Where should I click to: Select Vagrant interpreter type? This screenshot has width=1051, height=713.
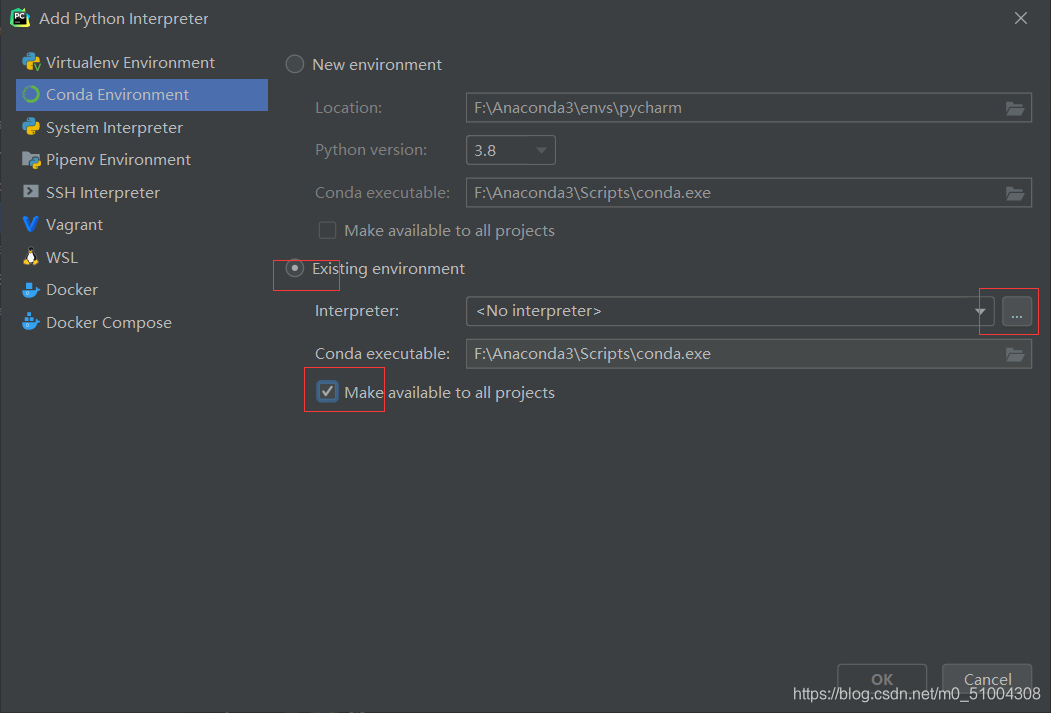[141, 224]
